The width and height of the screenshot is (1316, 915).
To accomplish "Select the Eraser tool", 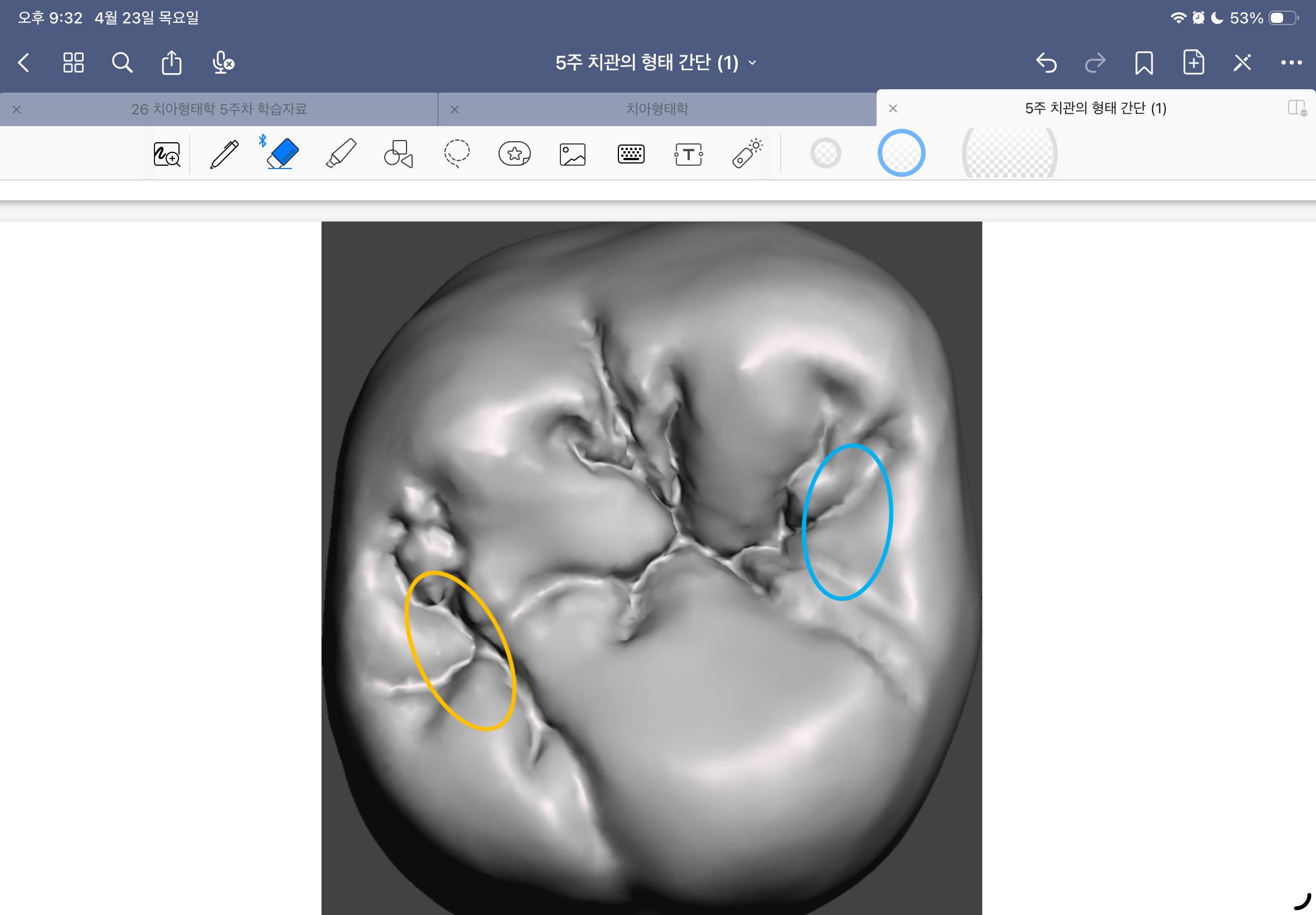I will (283, 153).
